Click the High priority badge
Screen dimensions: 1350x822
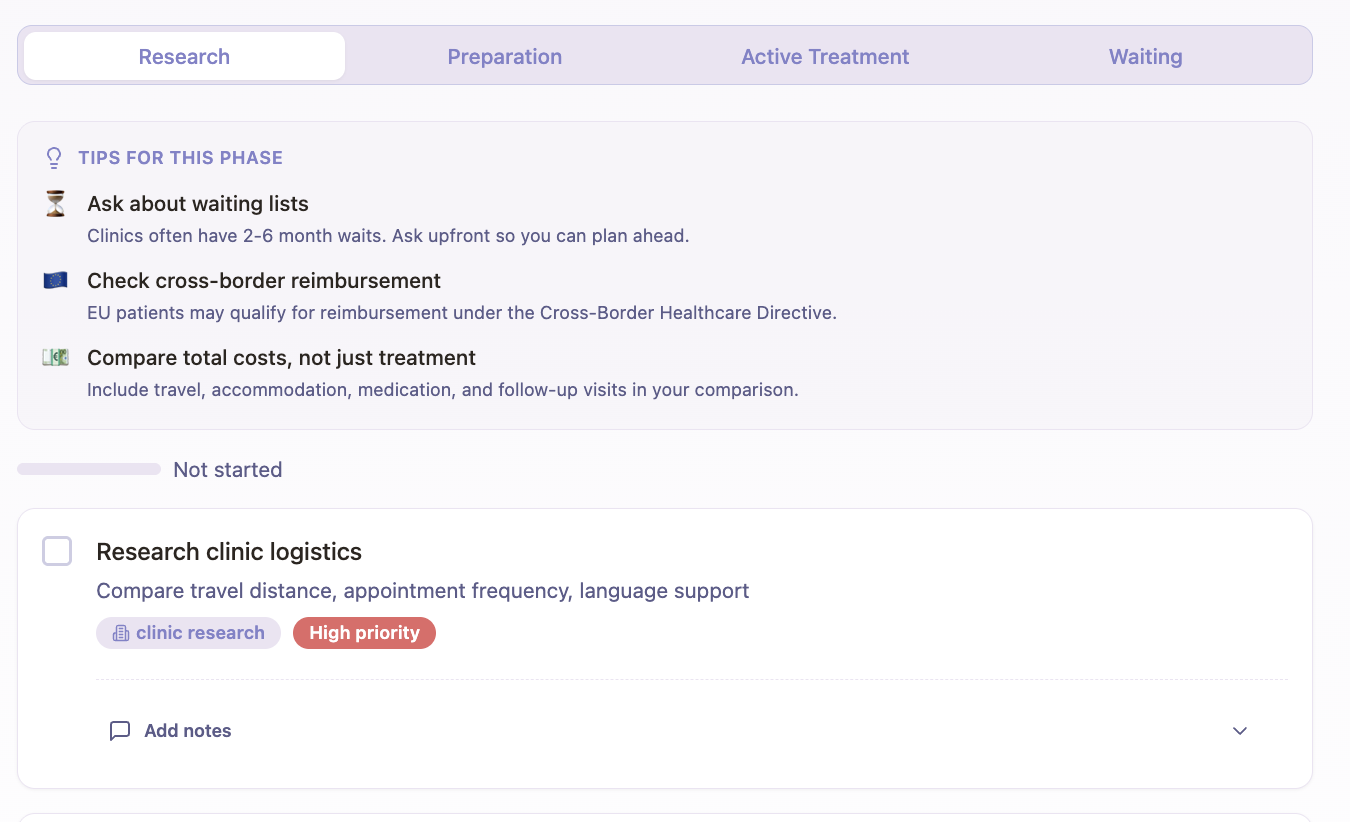coord(364,632)
